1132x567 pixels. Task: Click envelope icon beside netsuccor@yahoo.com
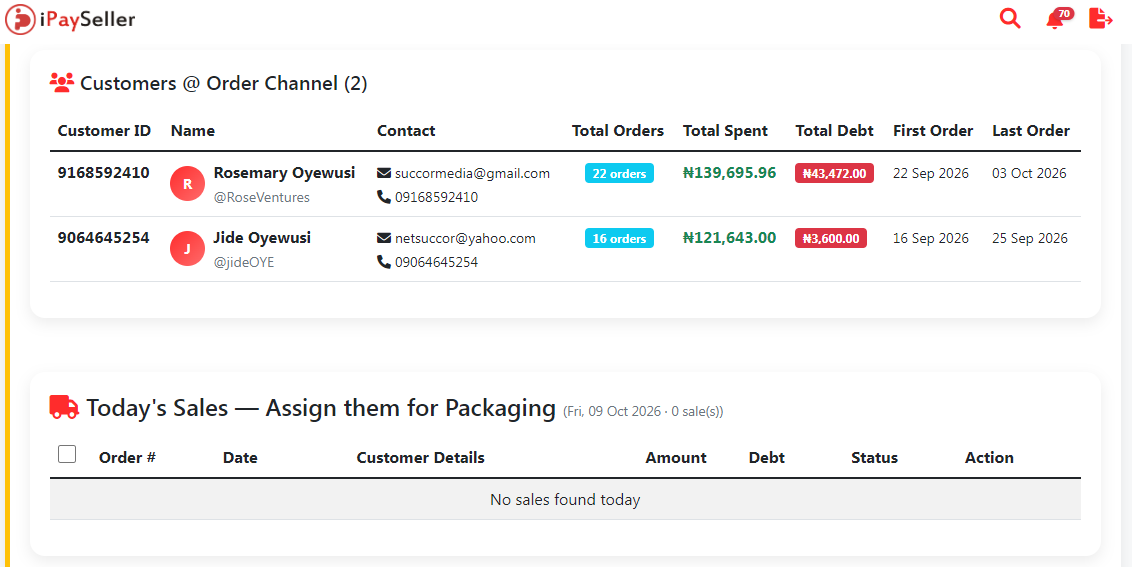tap(384, 238)
